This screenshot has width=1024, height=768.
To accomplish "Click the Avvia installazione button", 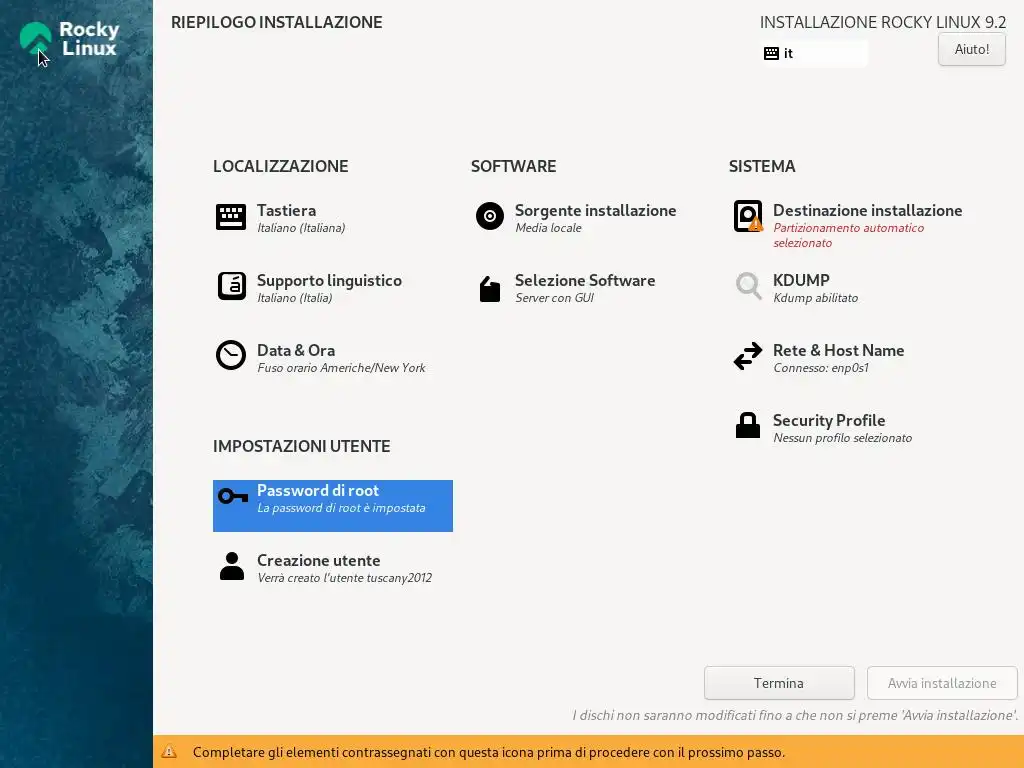I will click(x=942, y=683).
